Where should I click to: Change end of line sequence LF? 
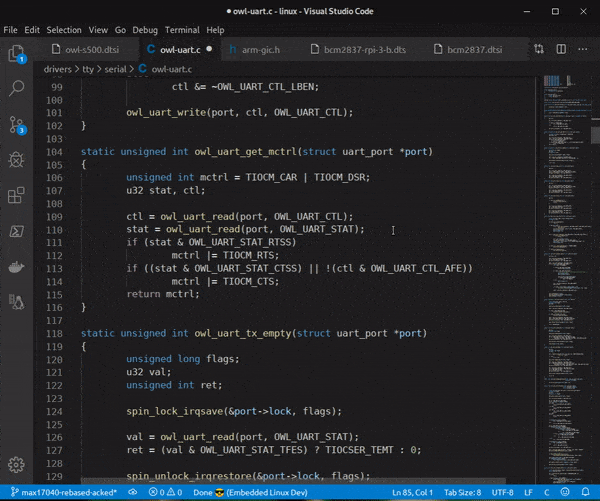[x=528, y=492]
